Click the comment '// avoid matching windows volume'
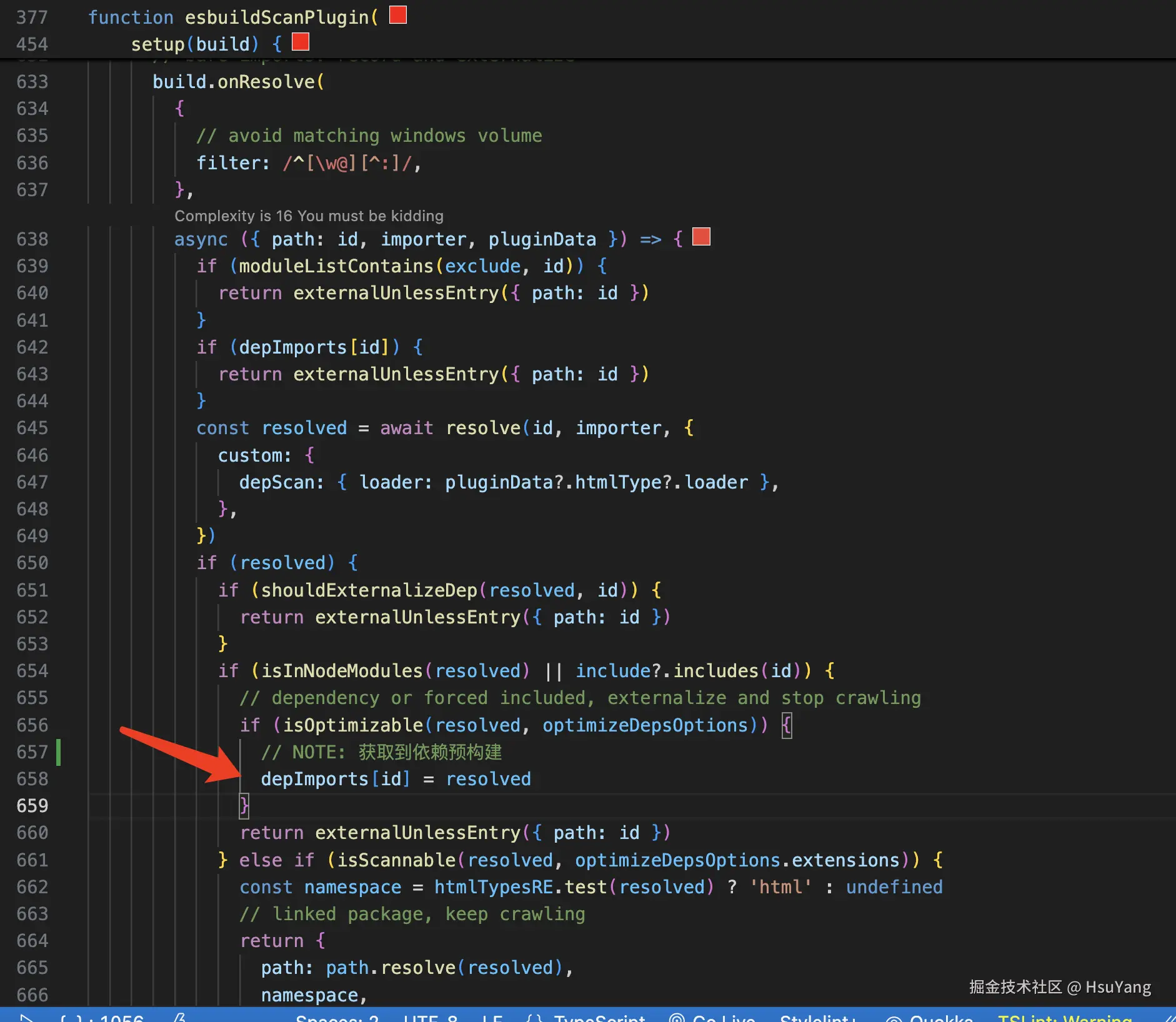This screenshot has height=1022, width=1176. click(x=369, y=136)
